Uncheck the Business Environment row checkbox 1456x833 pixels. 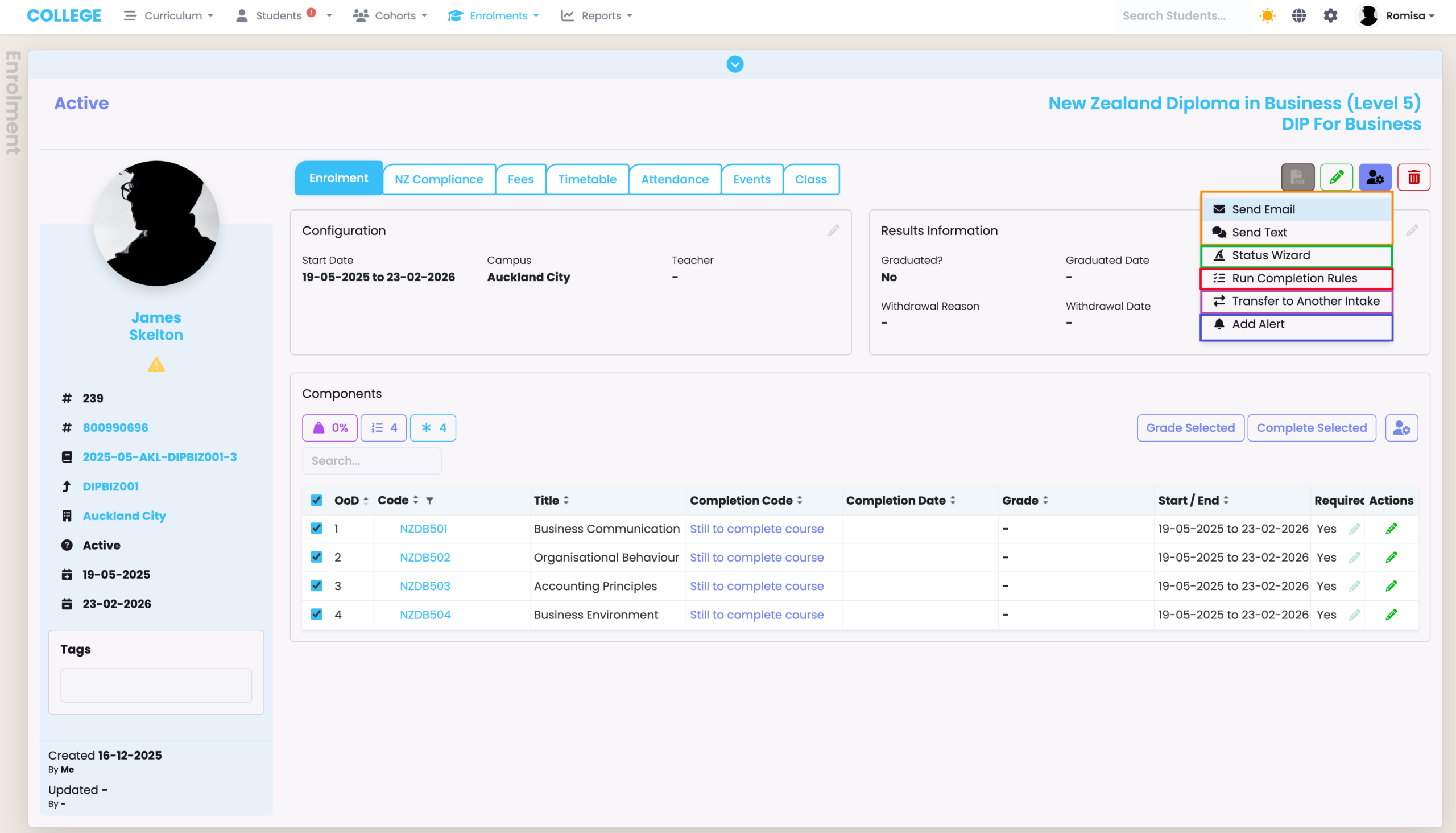tap(316, 614)
